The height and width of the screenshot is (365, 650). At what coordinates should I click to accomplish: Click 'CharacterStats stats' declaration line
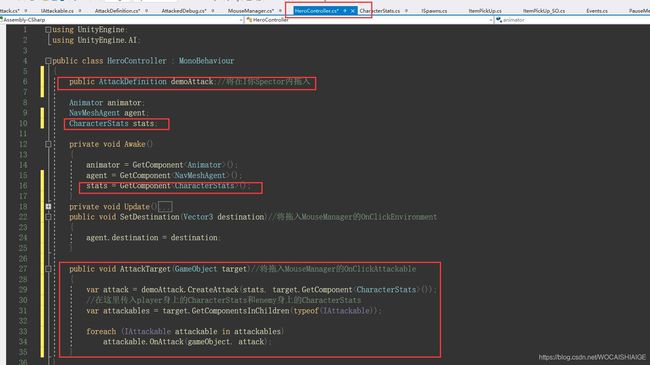(x=113, y=123)
